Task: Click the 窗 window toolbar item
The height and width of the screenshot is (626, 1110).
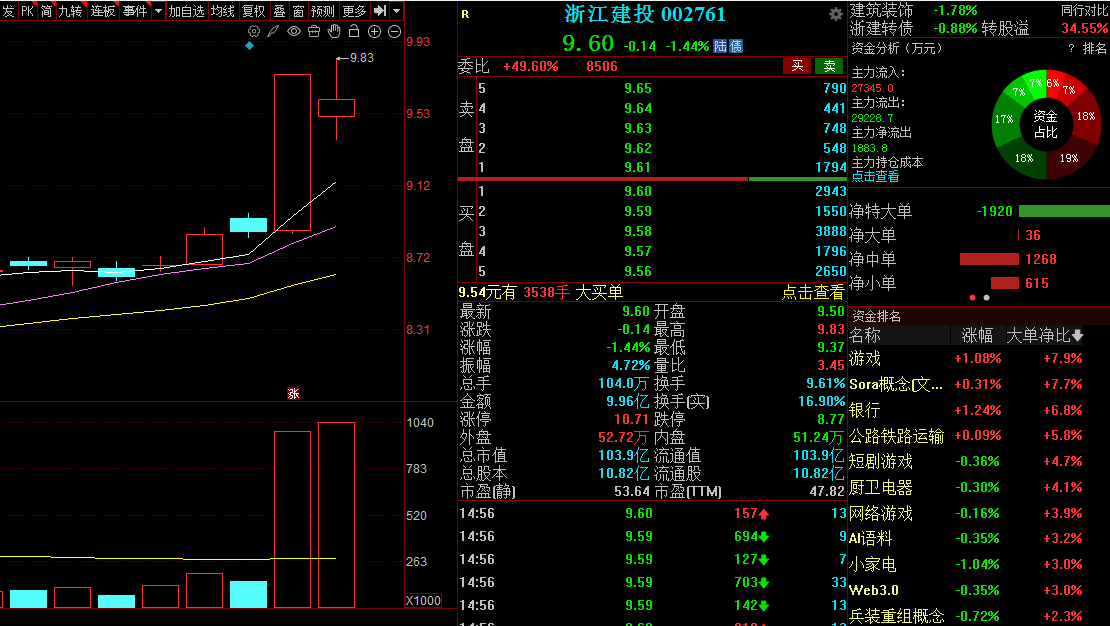Action: [298, 11]
